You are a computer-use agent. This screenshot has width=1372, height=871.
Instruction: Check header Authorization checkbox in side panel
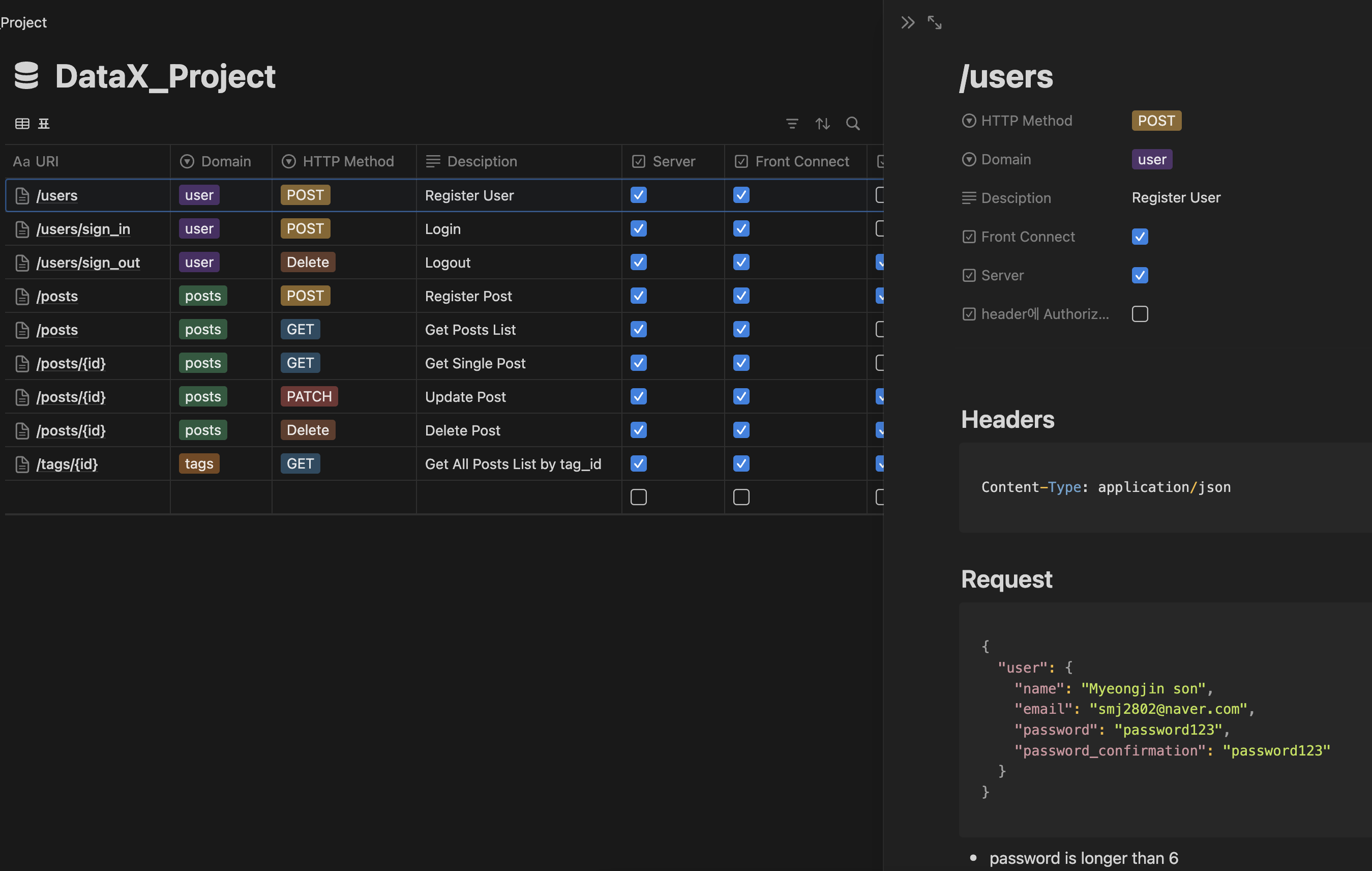click(x=1140, y=314)
